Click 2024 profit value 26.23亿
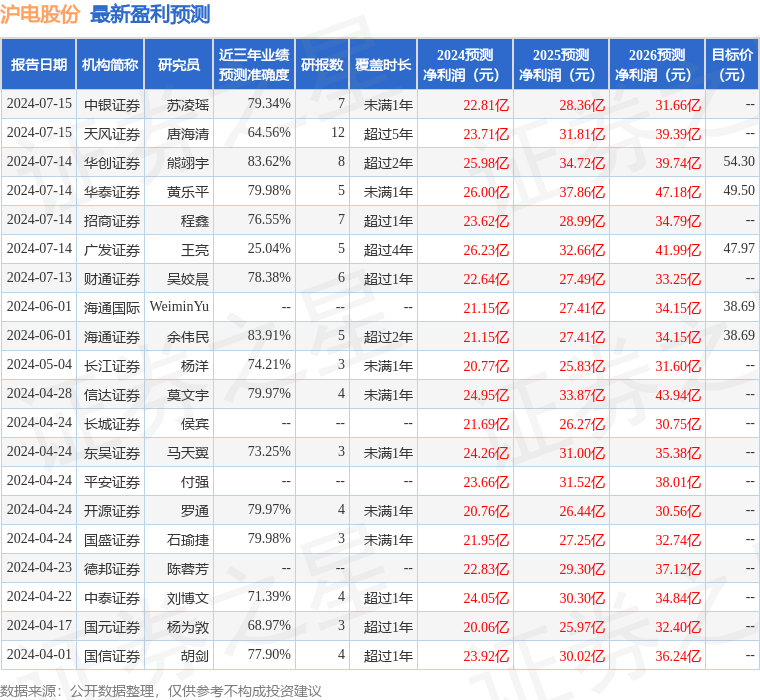This screenshot has width=760, height=700. pos(486,250)
